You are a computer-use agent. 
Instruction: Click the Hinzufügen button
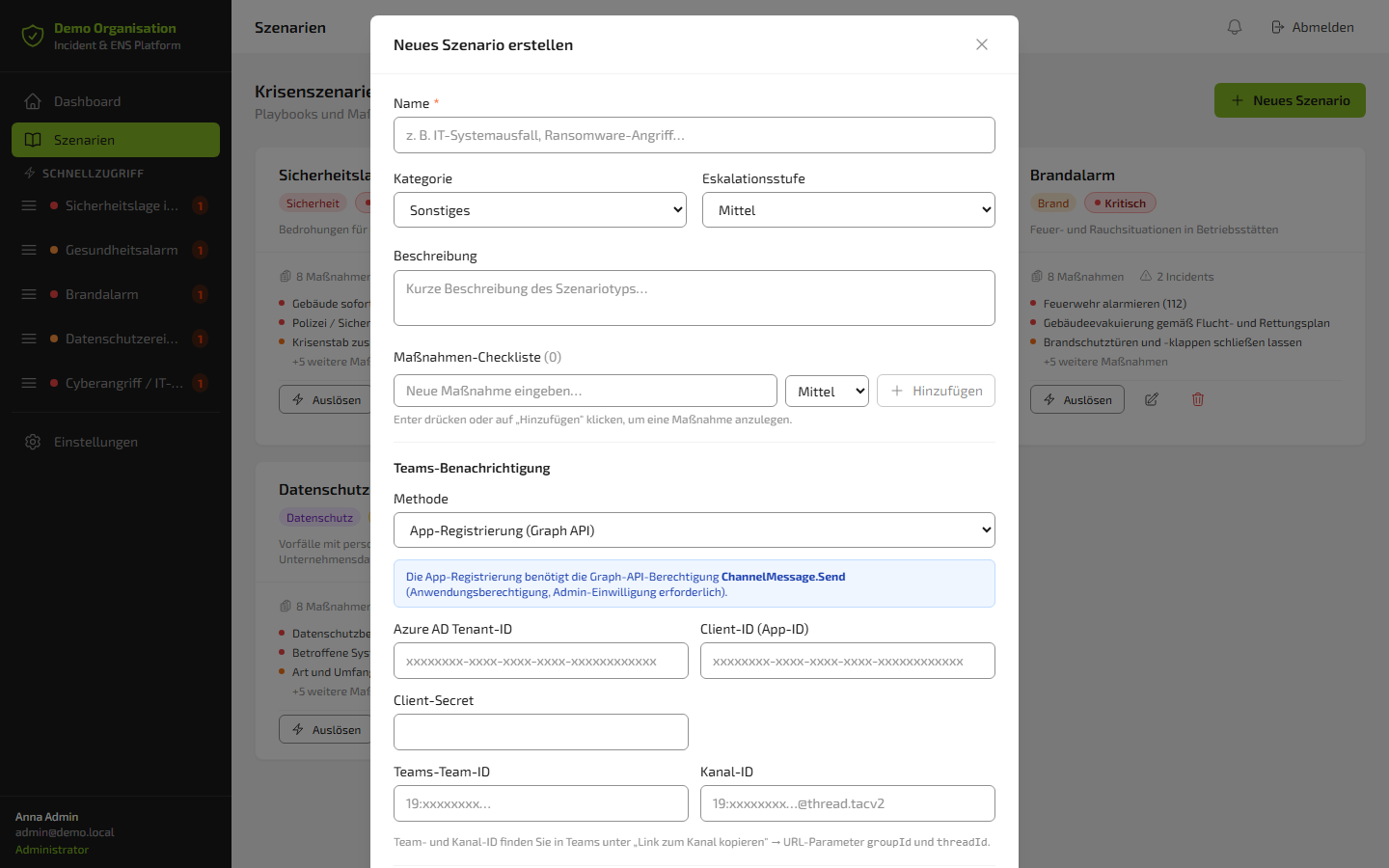[936, 391]
